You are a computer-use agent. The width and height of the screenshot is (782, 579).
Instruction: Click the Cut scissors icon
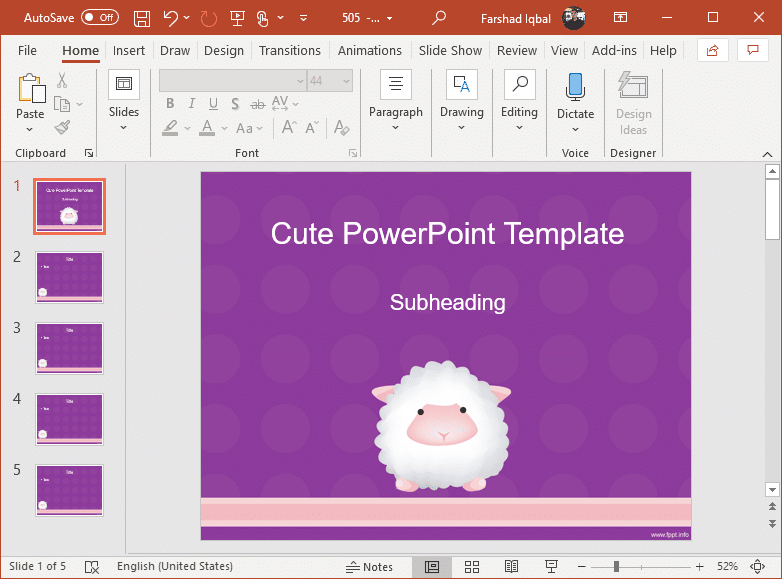coord(62,80)
